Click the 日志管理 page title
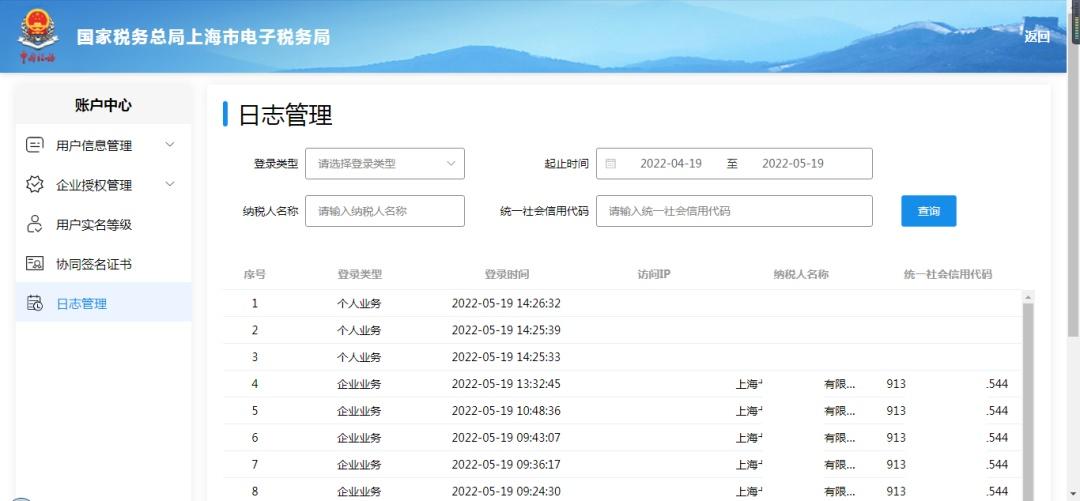Screen dimensions: 1080x501 (285, 114)
